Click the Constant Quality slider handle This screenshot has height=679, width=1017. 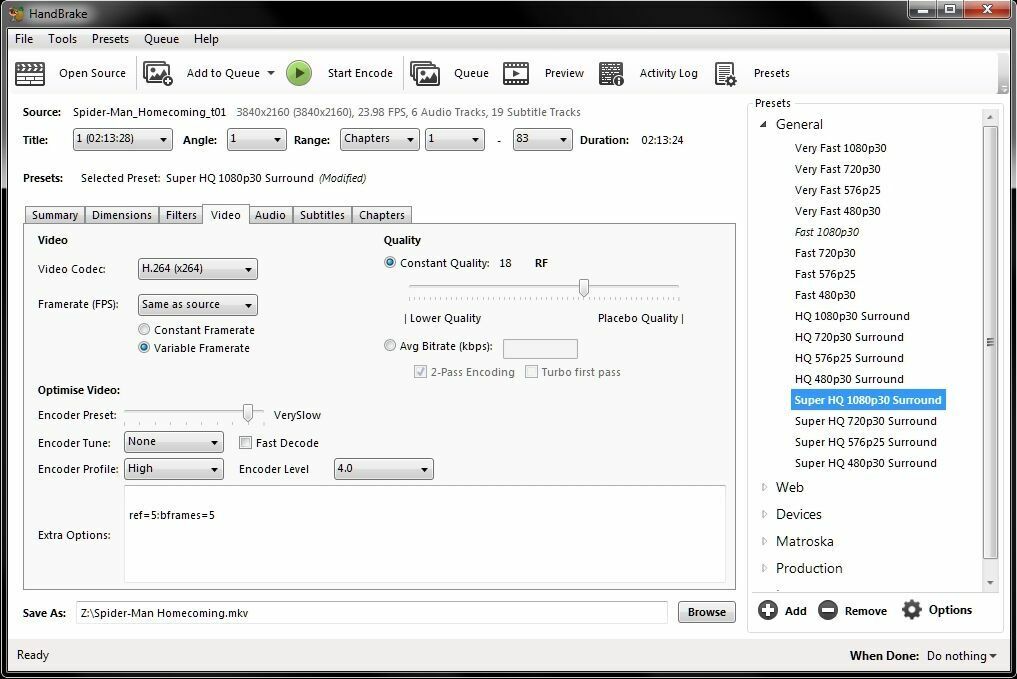click(x=584, y=287)
